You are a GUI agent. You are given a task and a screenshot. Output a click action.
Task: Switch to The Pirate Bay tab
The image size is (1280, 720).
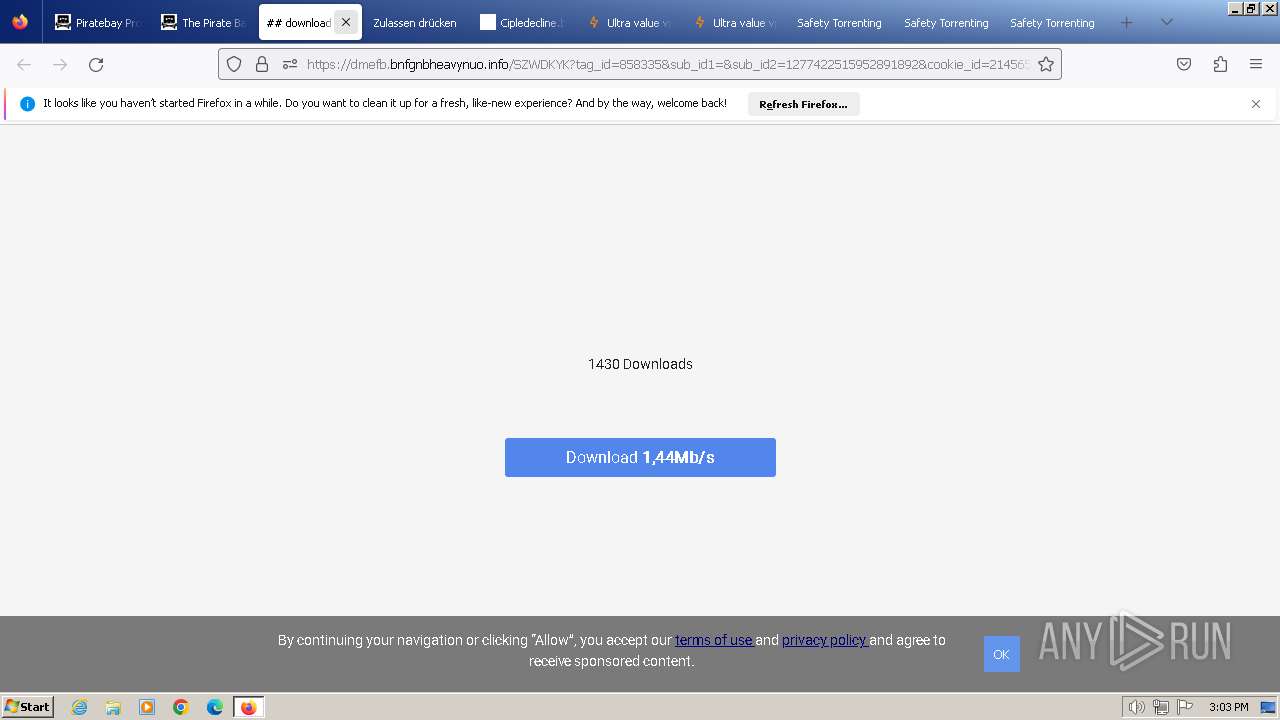pyautogui.click(x=205, y=22)
